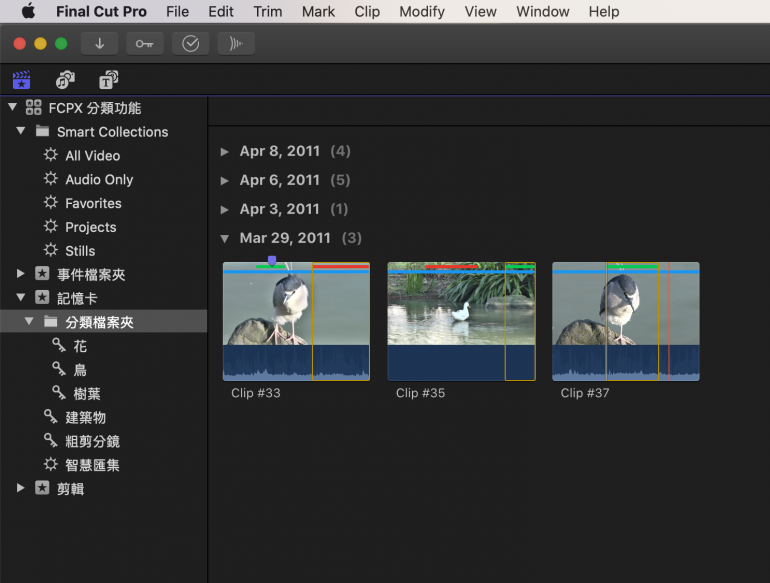Open the Final Cut Pro application menu
770x583 pixels.
[101, 11]
